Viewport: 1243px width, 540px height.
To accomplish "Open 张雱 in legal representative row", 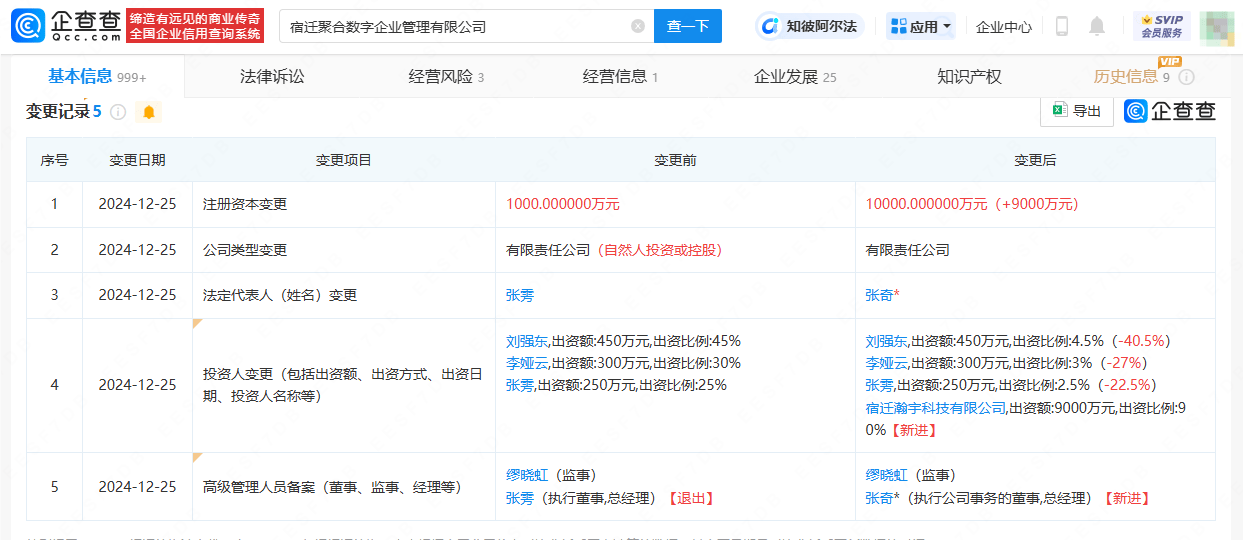I will pos(520,295).
